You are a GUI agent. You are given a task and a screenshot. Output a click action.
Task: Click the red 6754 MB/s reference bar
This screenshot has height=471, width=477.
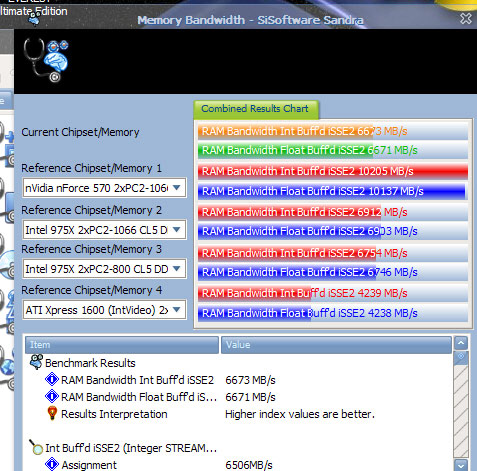point(333,253)
